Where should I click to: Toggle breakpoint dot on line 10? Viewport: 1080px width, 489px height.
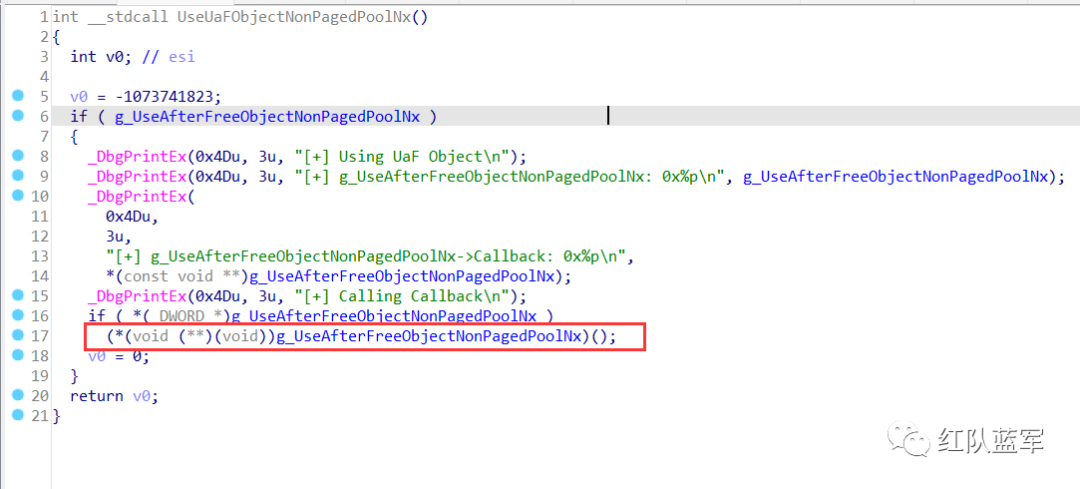(x=18, y=196)
